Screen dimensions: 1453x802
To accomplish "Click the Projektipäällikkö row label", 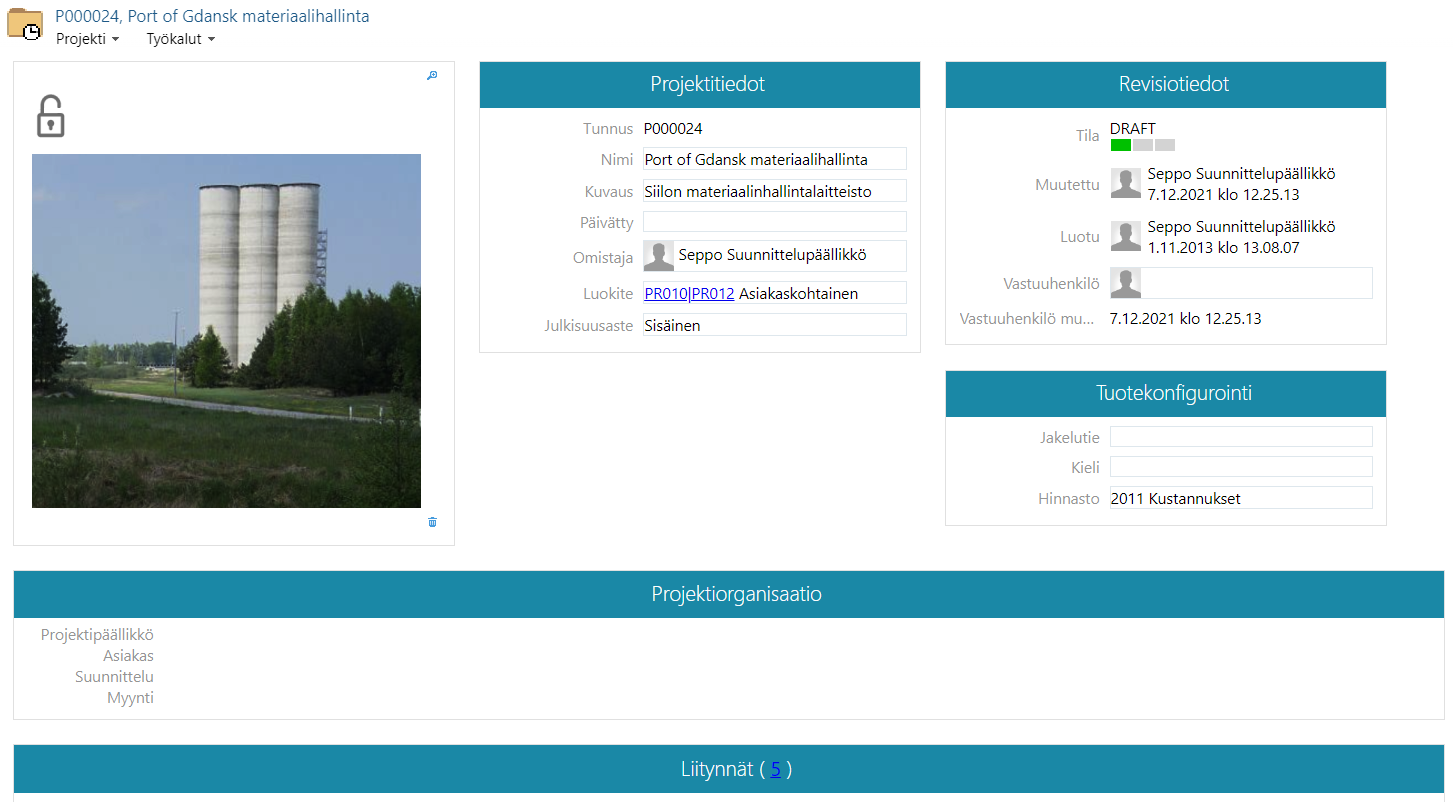I will [97, 635].
